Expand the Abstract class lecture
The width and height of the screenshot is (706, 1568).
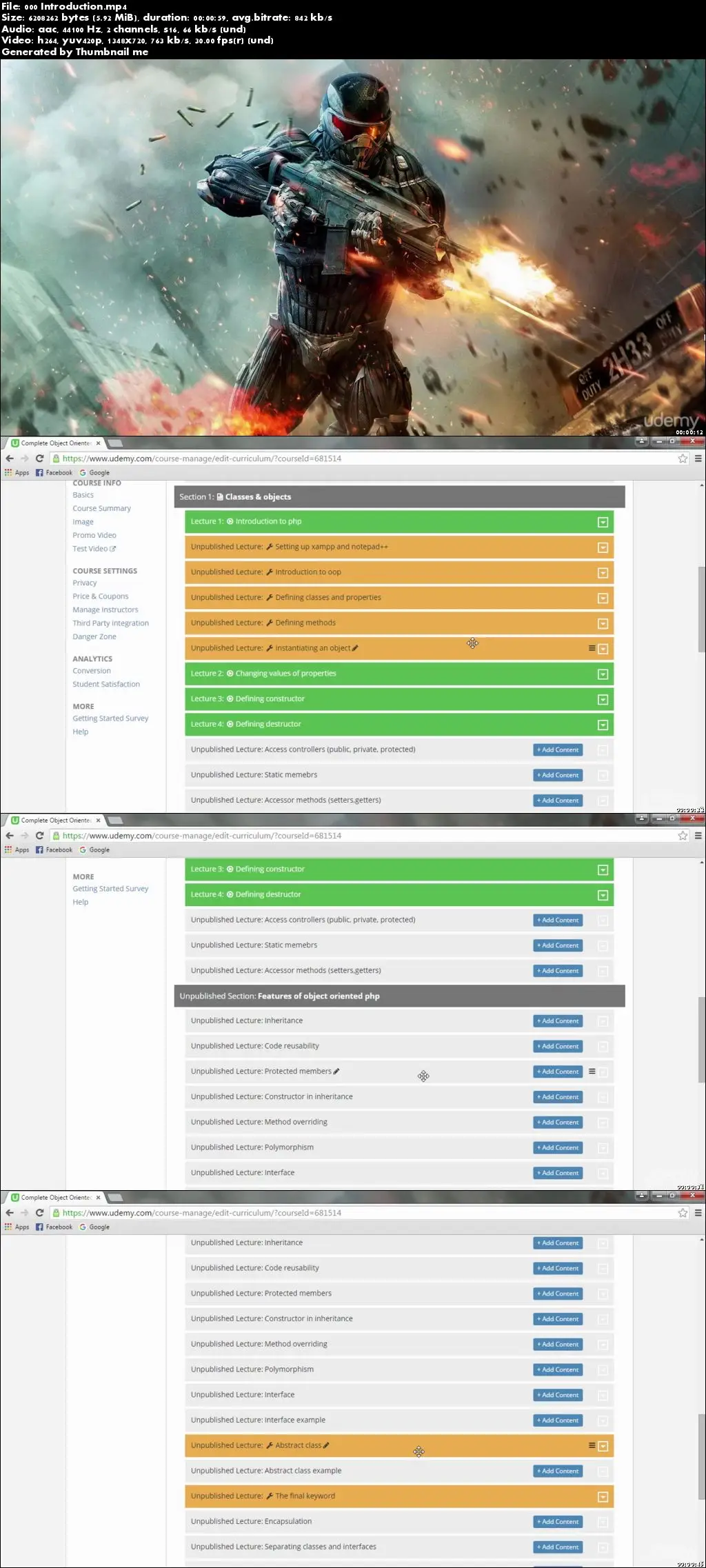[x=603, y=1446]
